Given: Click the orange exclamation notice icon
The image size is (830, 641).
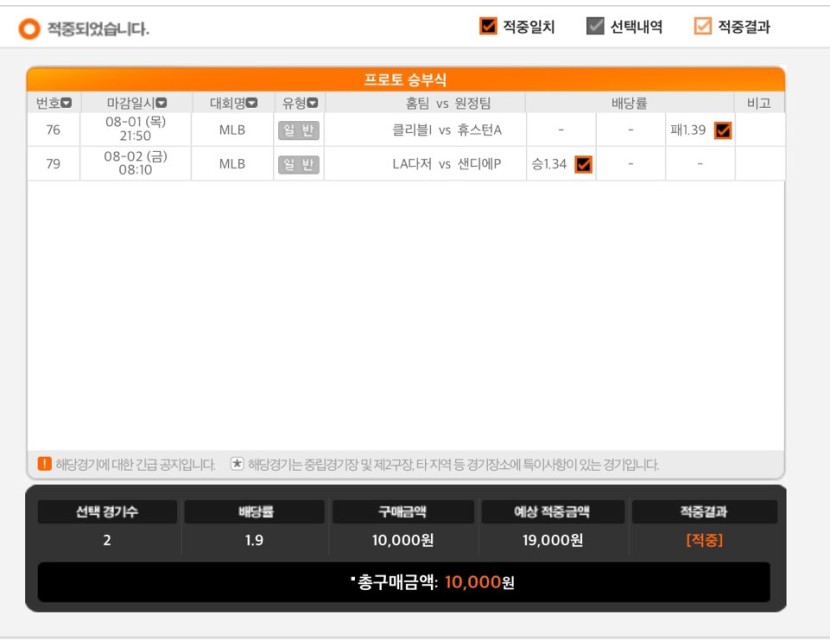Looking at the screenshot, I should pos(44,464).
